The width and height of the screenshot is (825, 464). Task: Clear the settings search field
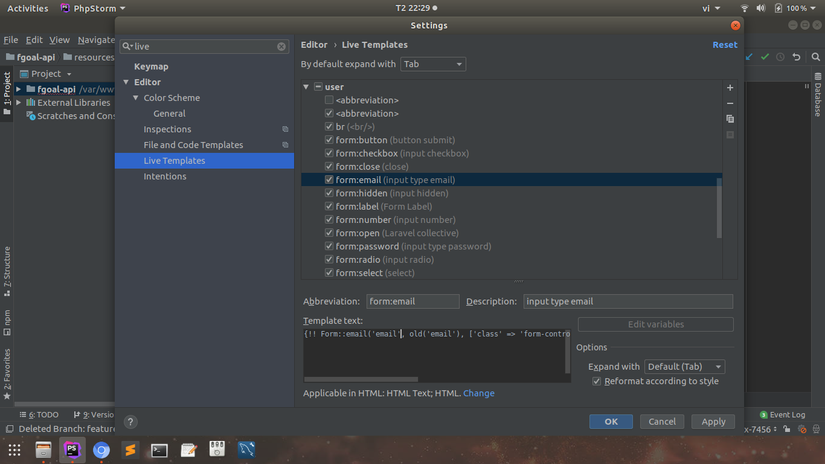[281, 46]
